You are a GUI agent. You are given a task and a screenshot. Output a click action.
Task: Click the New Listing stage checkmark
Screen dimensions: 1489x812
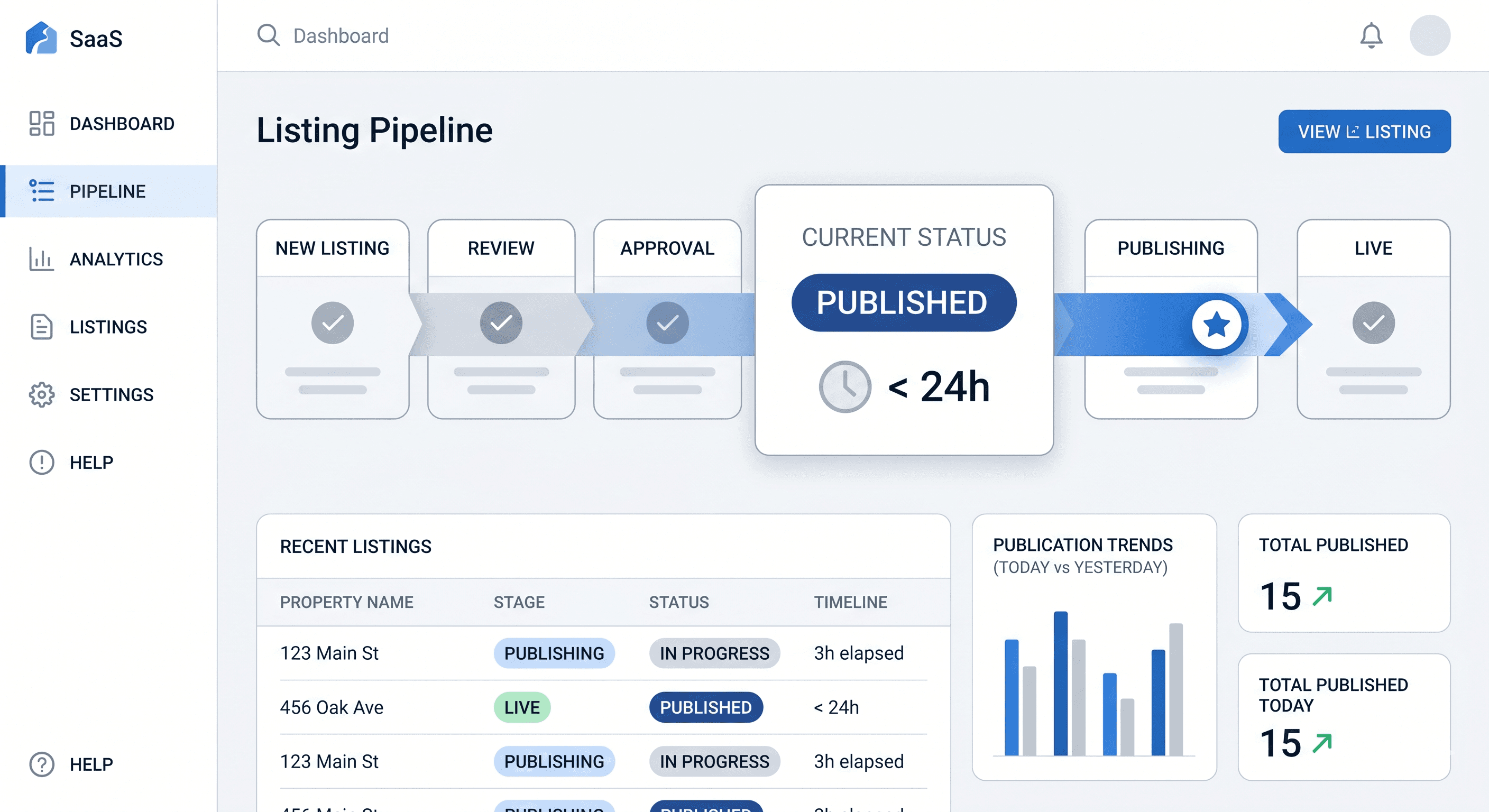pos(333,323)
